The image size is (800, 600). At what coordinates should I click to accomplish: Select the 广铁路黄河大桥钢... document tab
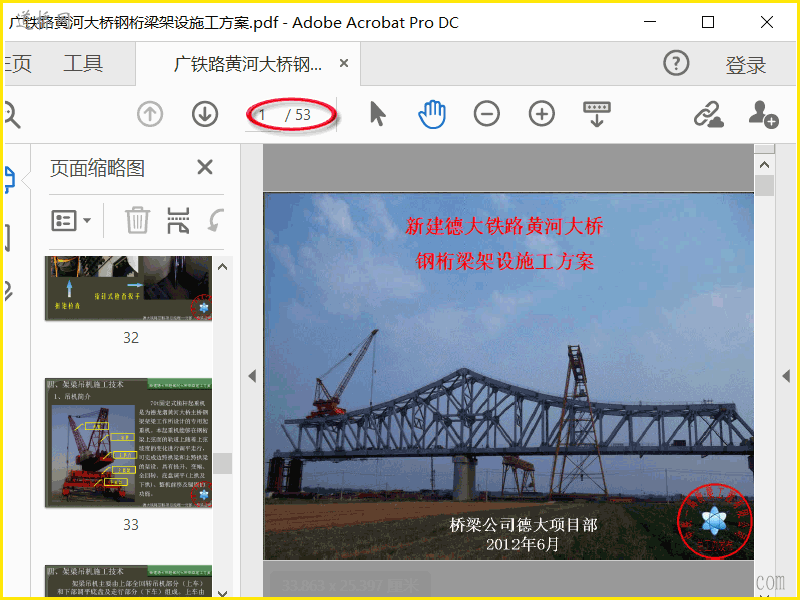[248, 64]
